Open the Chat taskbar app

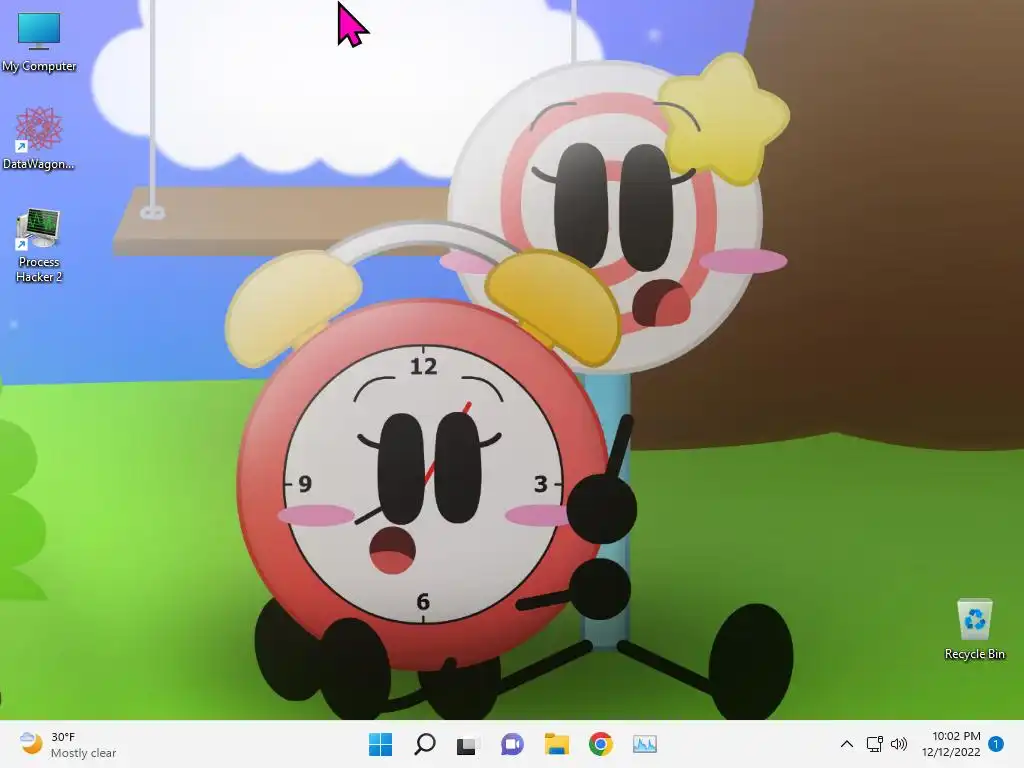pyautogui.click(x=512, y=744)
